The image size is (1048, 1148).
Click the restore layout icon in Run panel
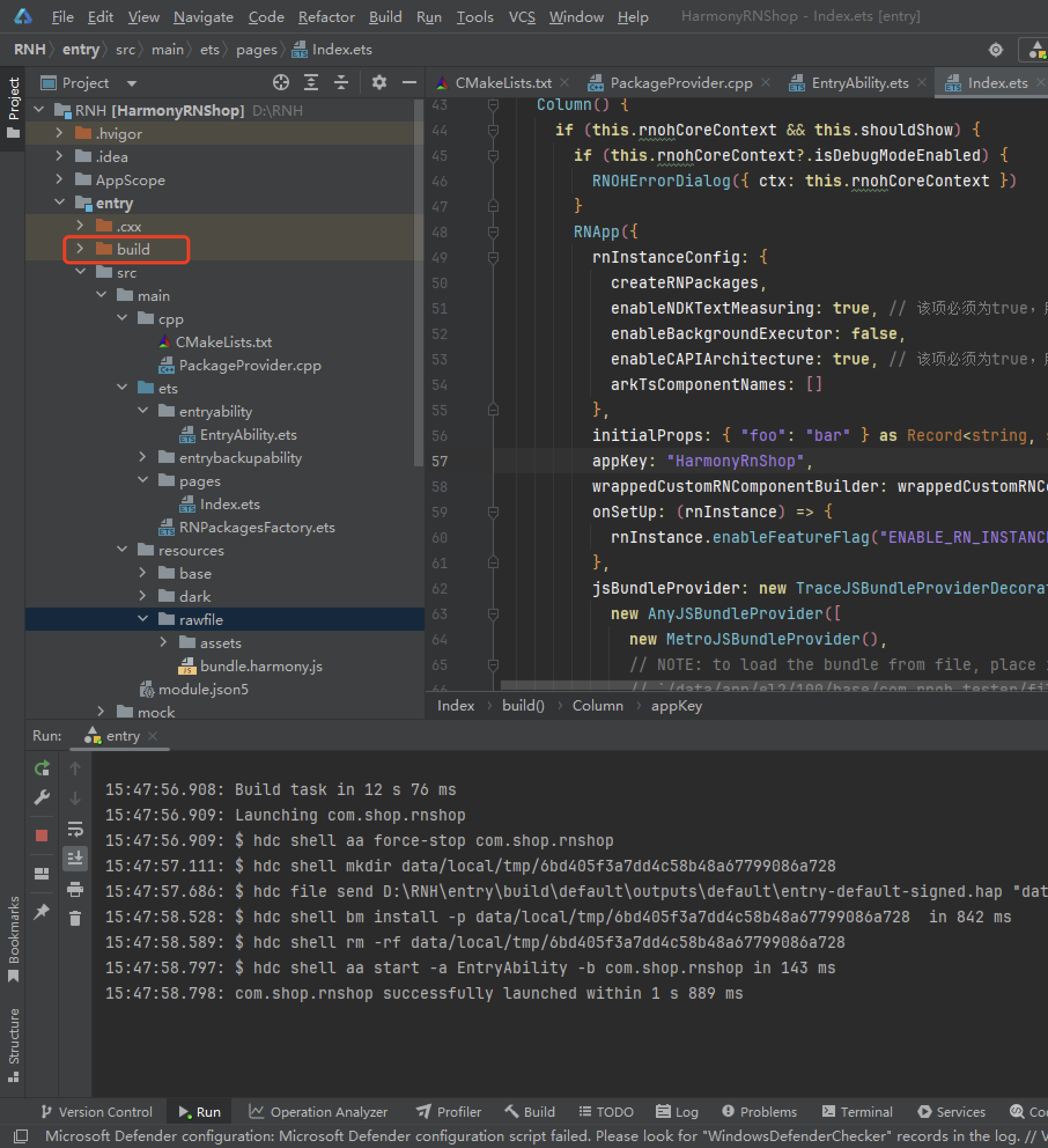(x=42, y=874)
